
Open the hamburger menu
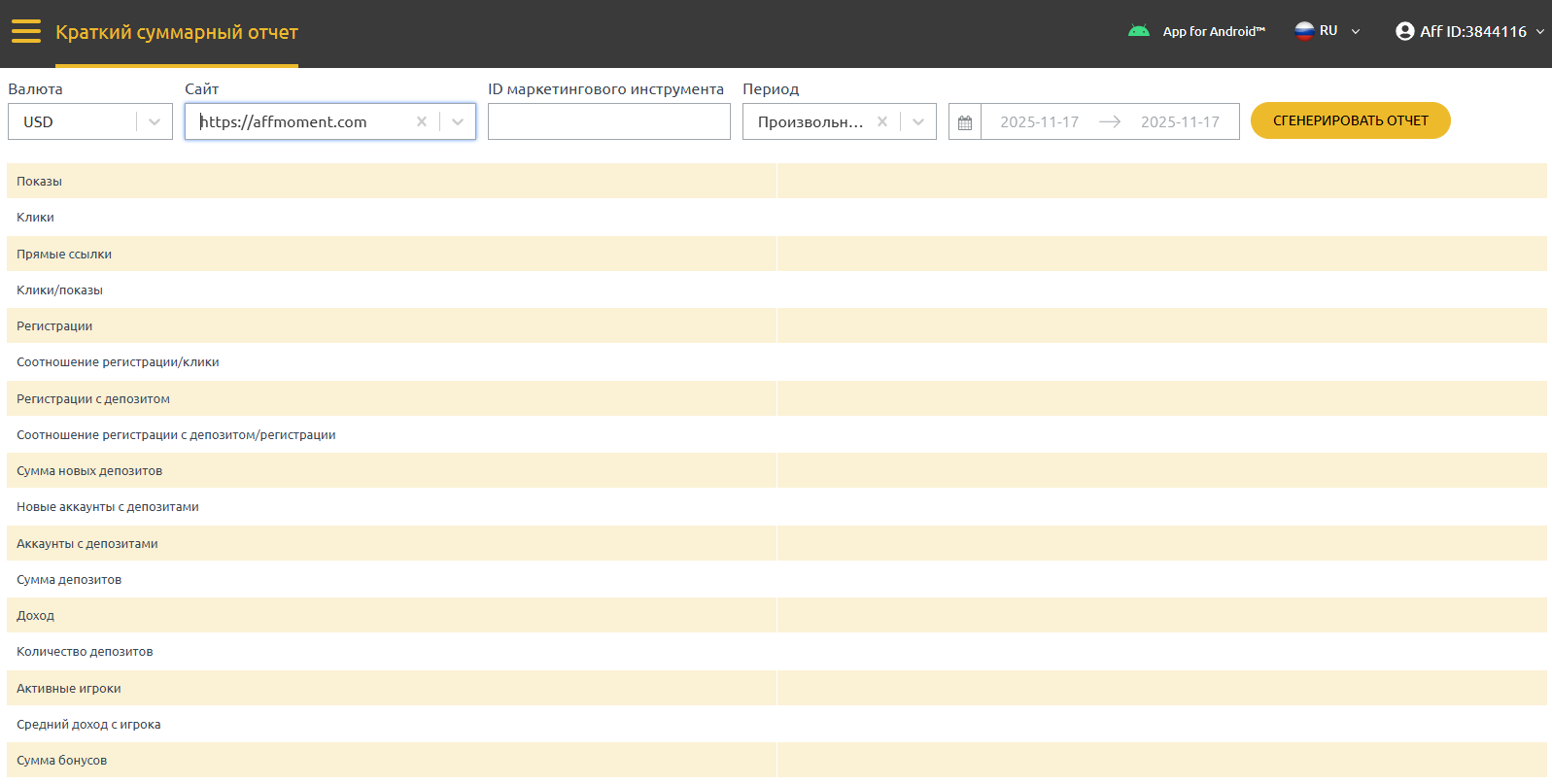point(26,31)
